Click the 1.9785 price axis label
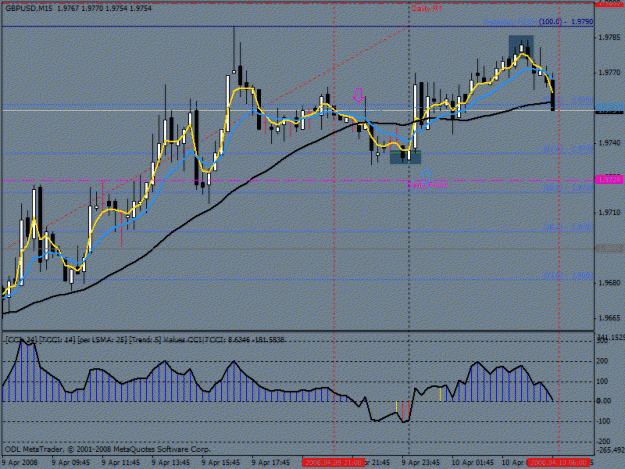The width and height of the screenshot is (625, 469). 609,37
